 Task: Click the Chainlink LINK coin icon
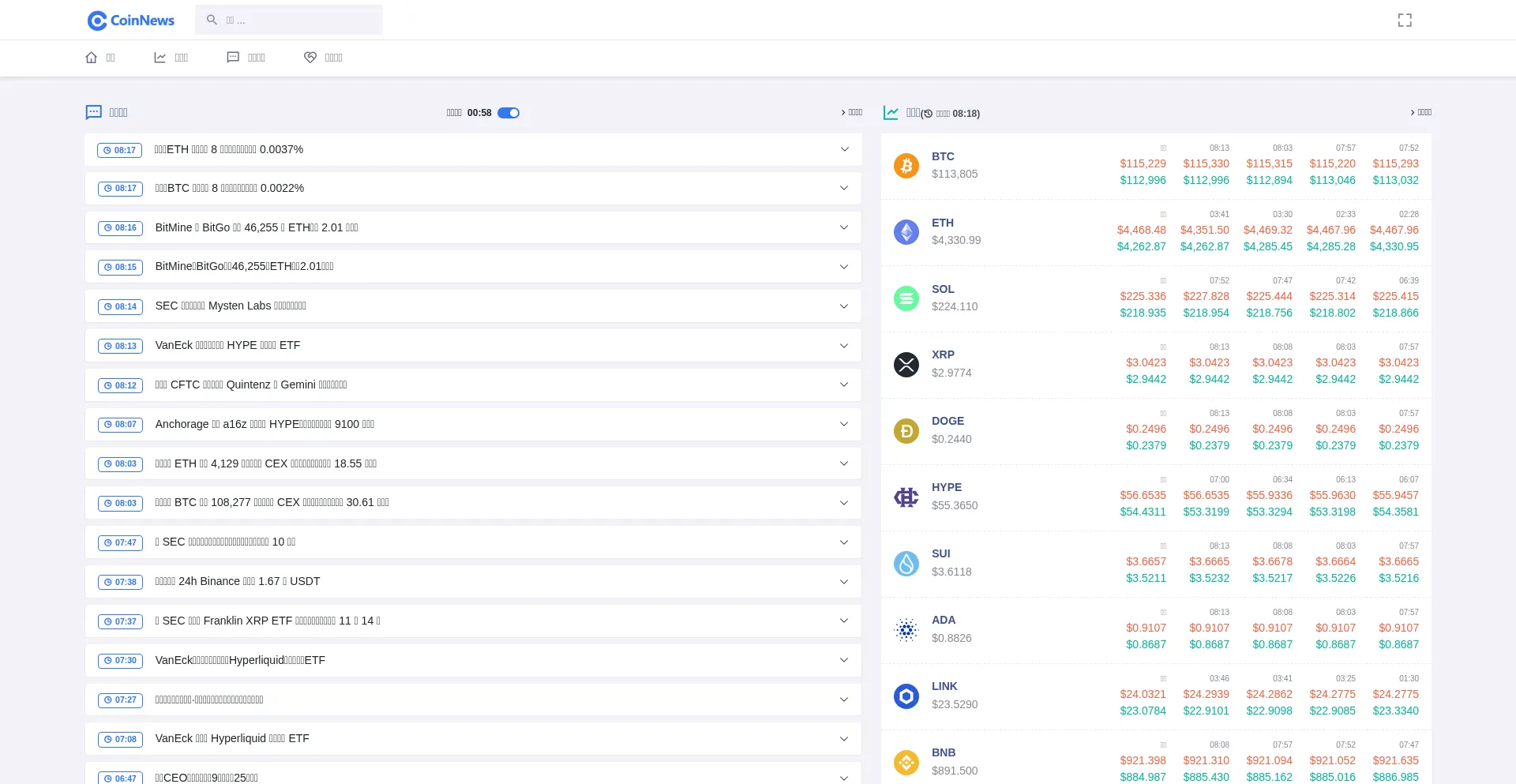point(906,696)
